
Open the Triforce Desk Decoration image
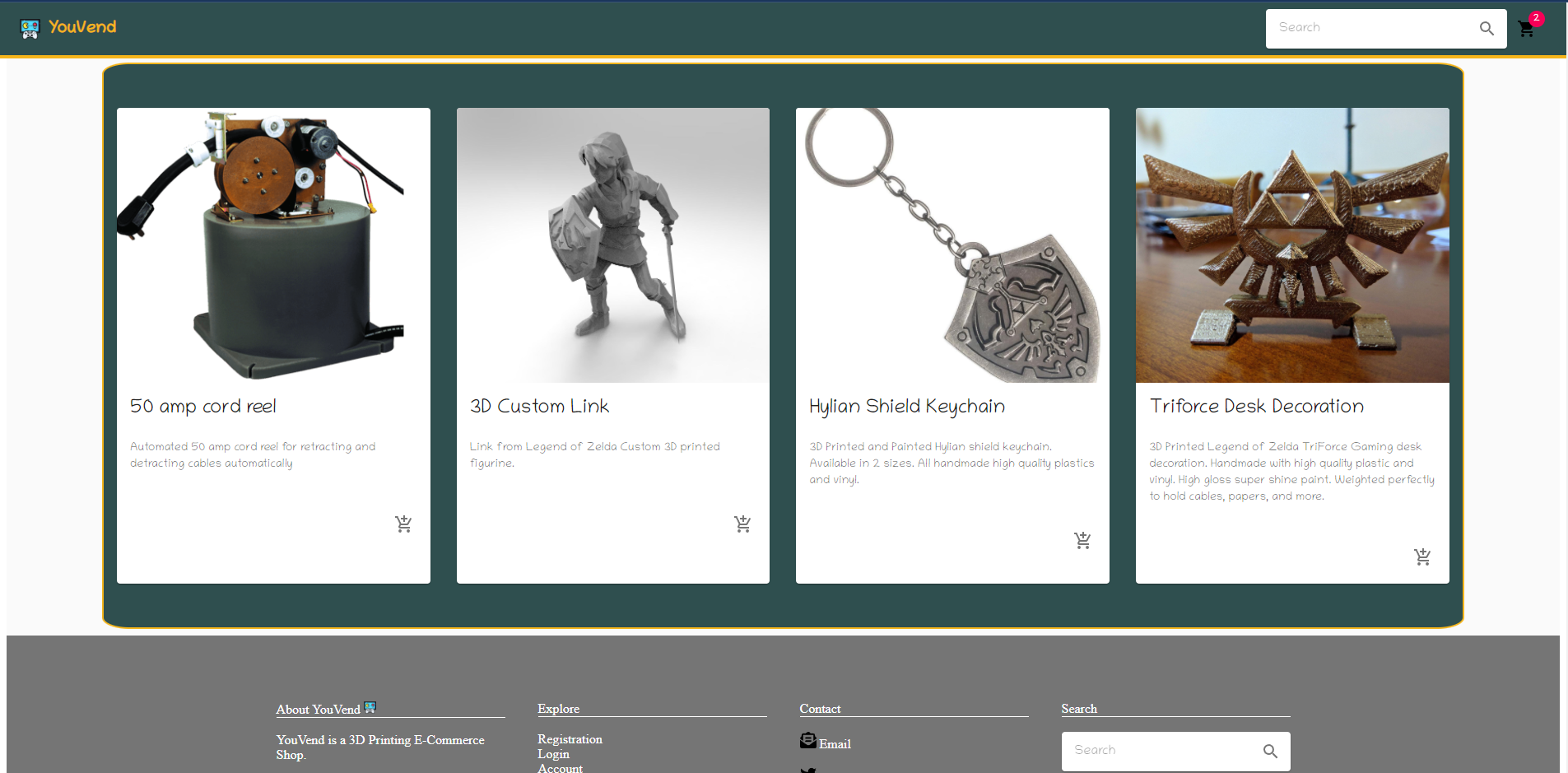[x=1292, y=245]
